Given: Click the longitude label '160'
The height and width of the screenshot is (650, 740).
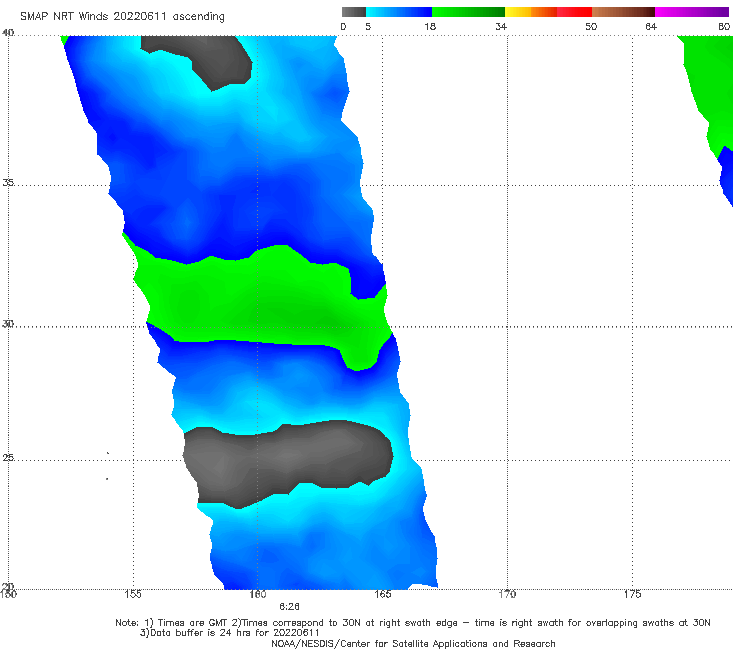Looking at the screenshot, I should pyautogui.click(x=258, y=594).
